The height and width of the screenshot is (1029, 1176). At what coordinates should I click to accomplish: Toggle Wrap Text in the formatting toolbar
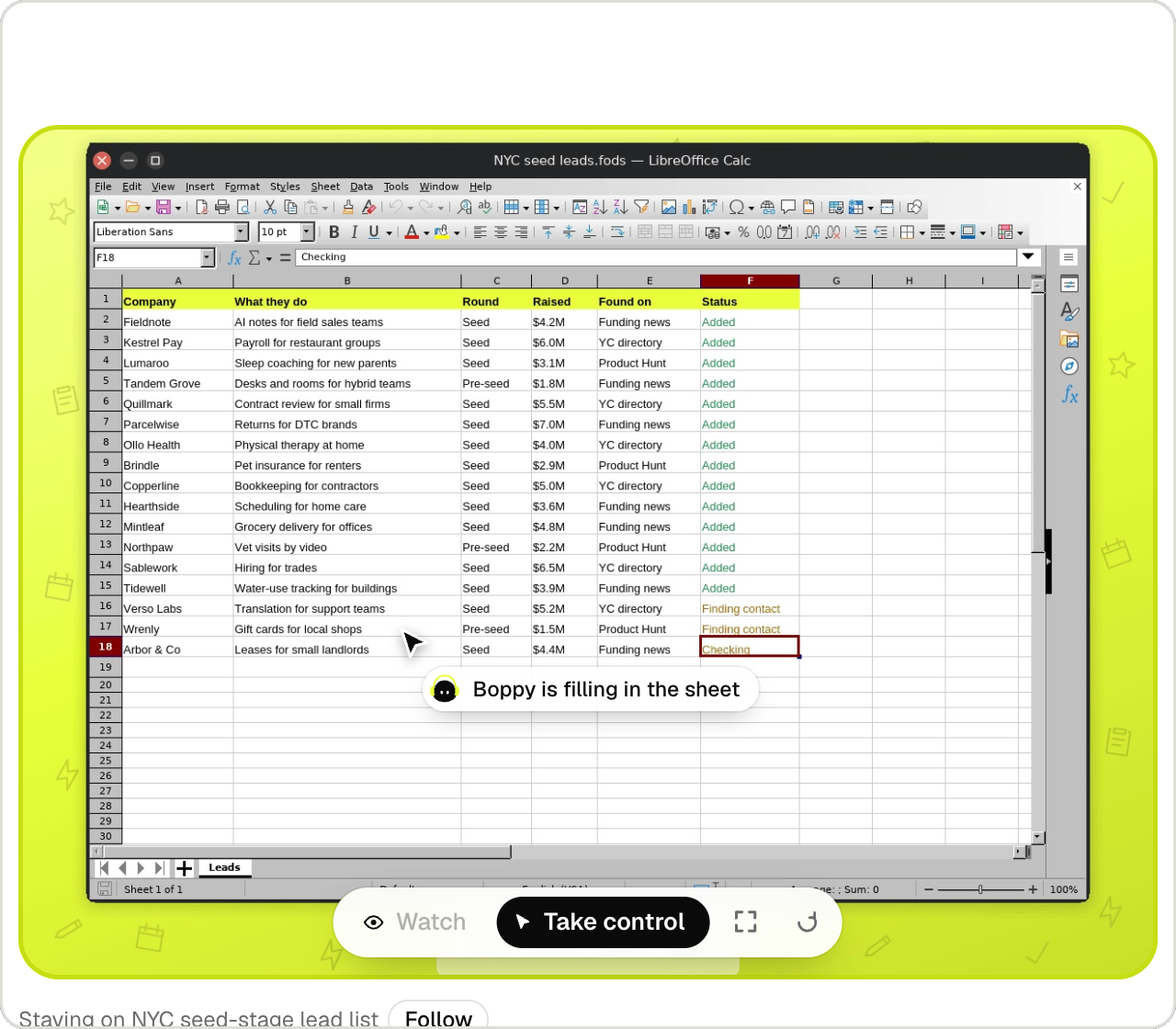pyautogui.click(x=617, y=232)
